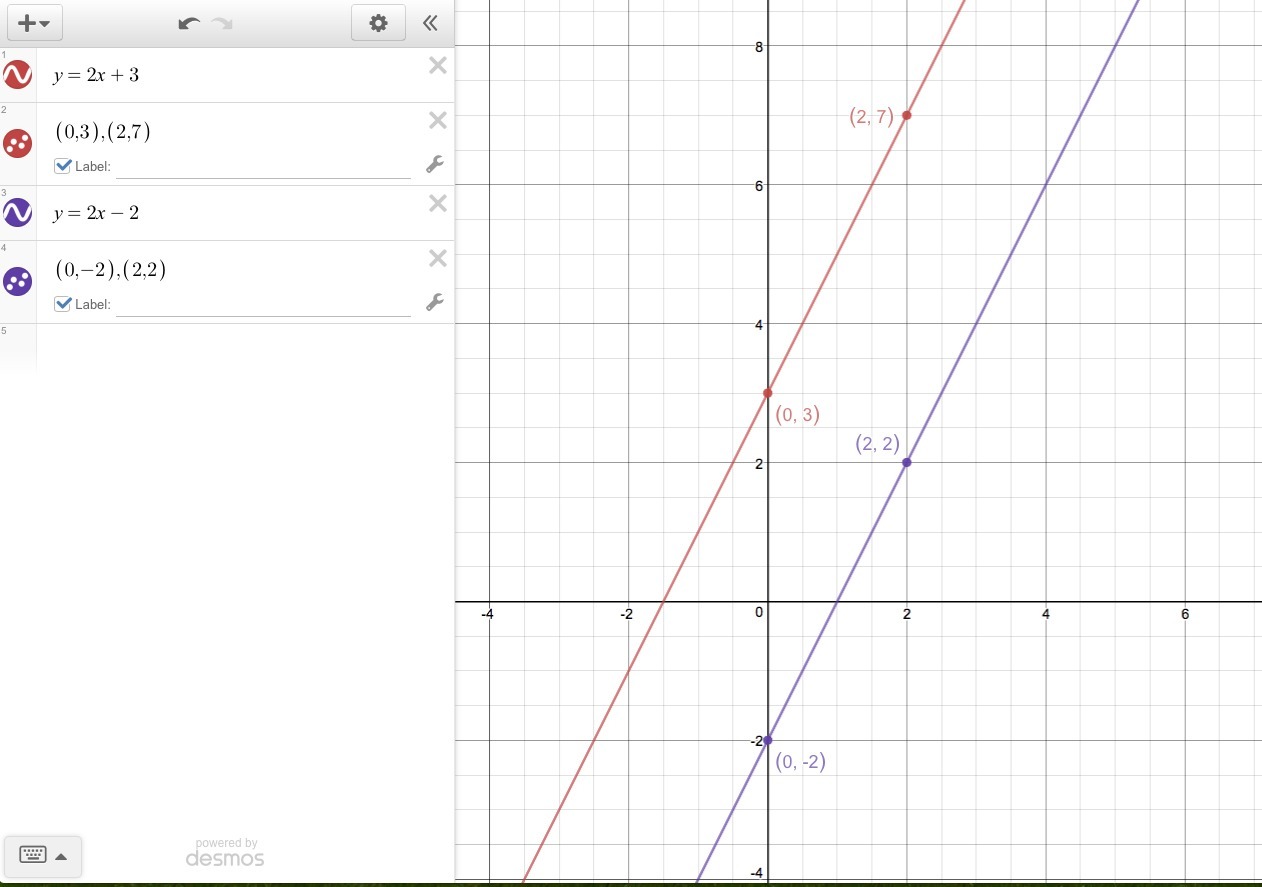Image resolution: width=1262 pixels, height=887 pixels.
Task: Delete expression y = 2x − 2
Action: tap(437, 204)
